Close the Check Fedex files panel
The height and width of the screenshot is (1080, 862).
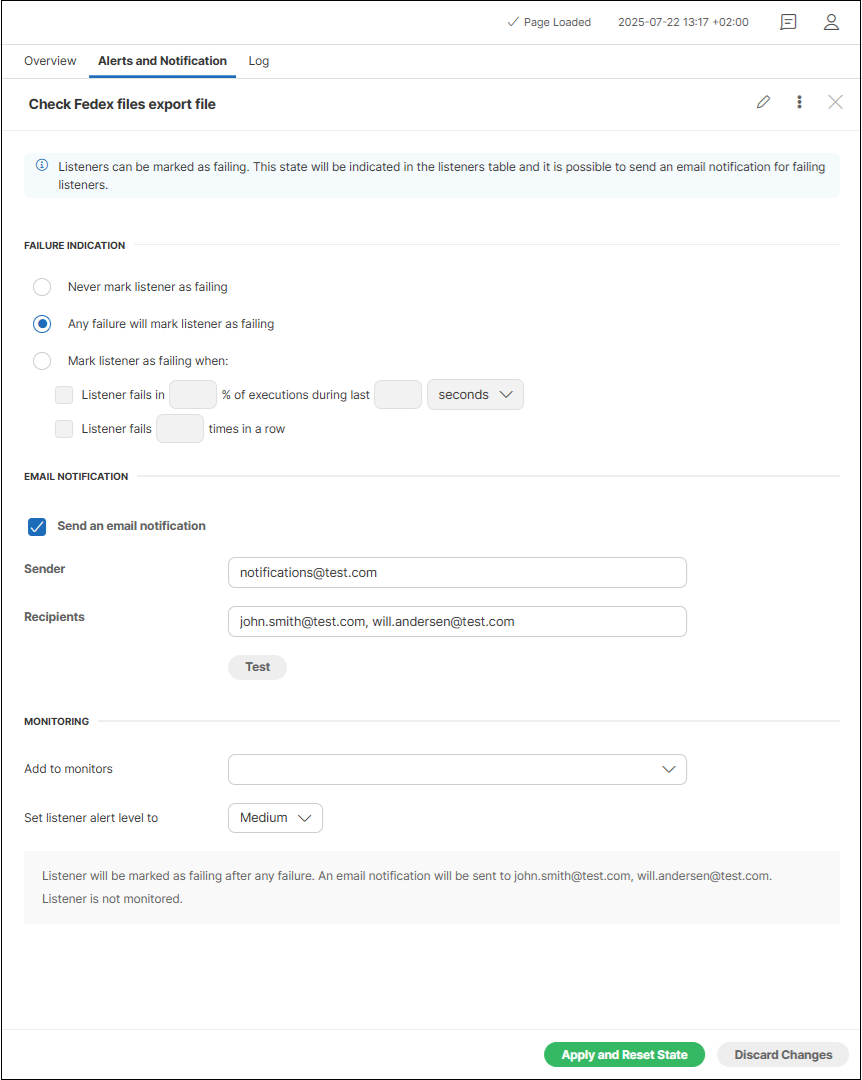[835, 102]
